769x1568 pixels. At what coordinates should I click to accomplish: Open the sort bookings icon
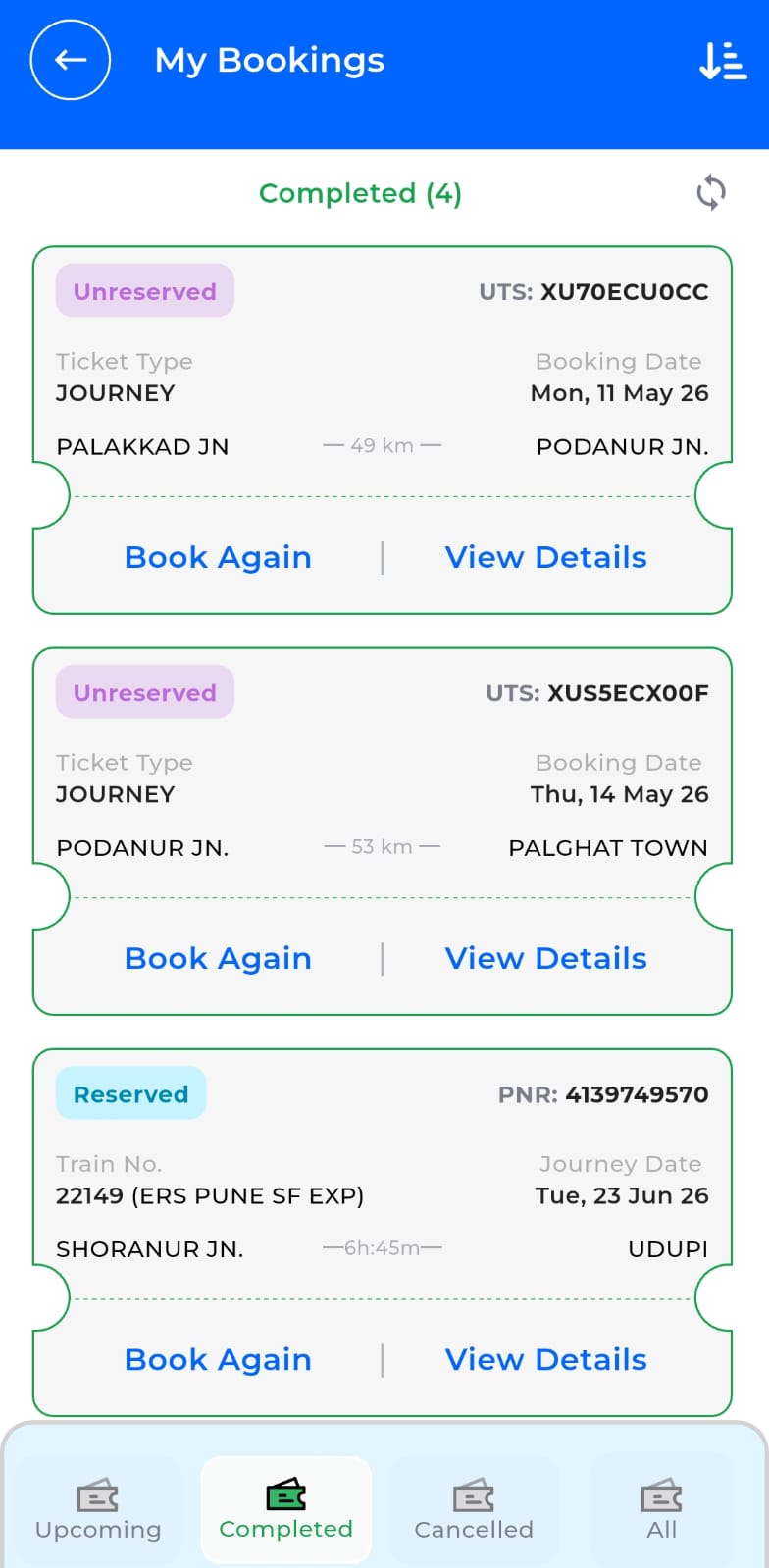[723, 61]
